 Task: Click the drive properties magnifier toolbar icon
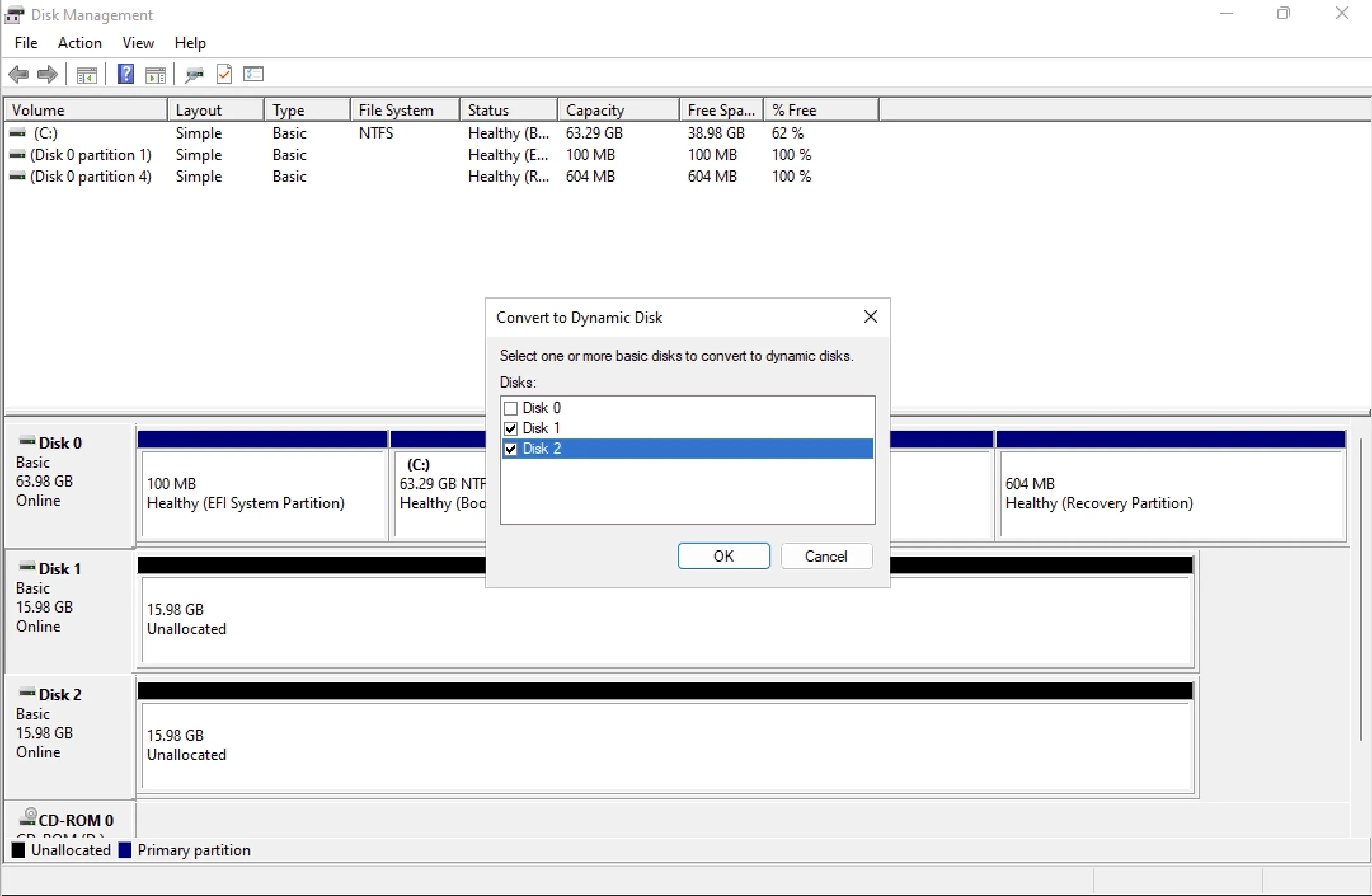(194, 74)
